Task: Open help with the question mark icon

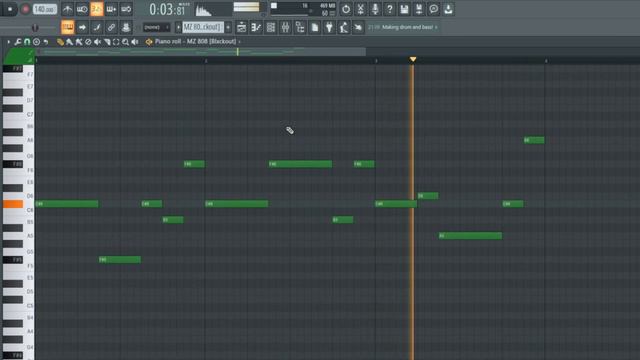Action: (x=389, y=9)
